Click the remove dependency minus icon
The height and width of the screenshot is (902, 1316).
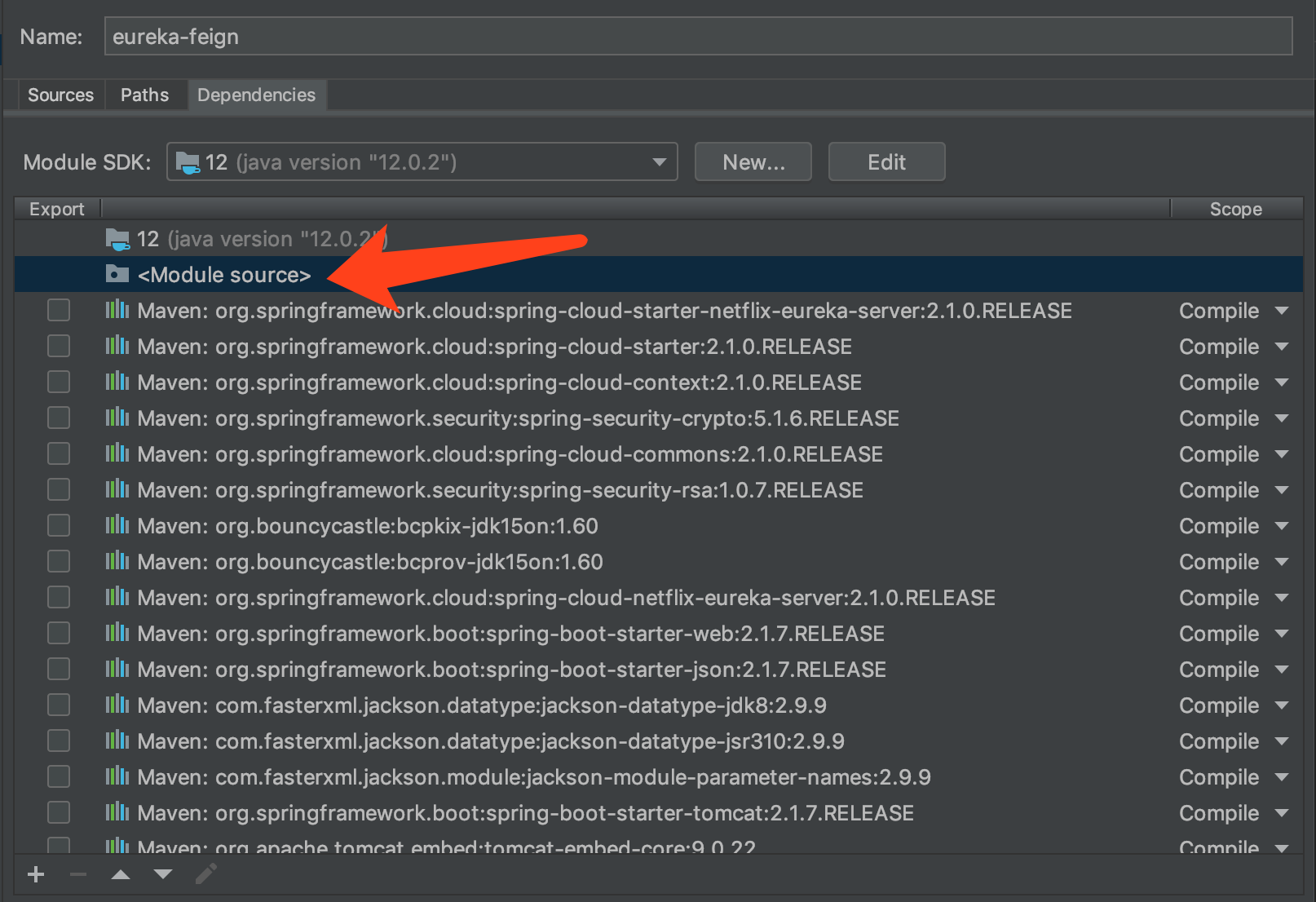78,873
